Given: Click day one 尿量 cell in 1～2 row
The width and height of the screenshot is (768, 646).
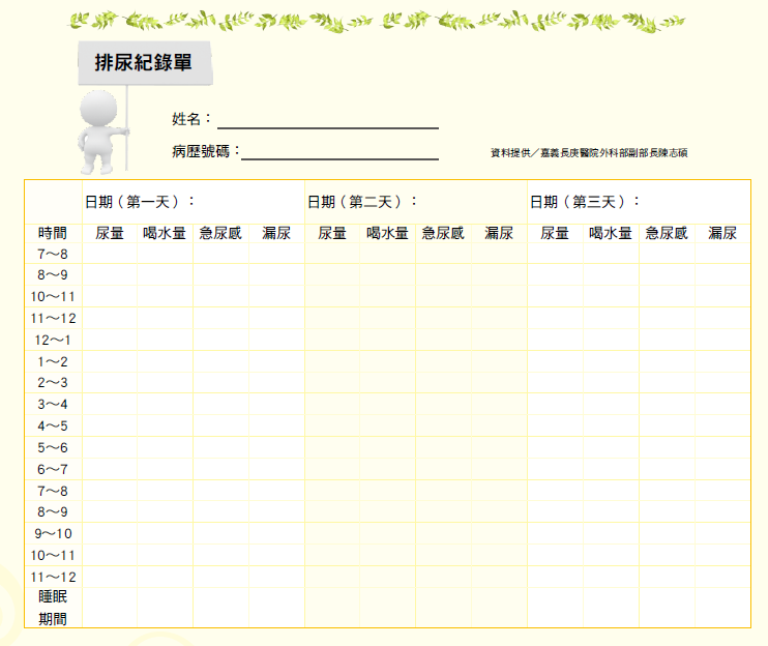Looking at the screenshot, I should (x=110, y=362).
